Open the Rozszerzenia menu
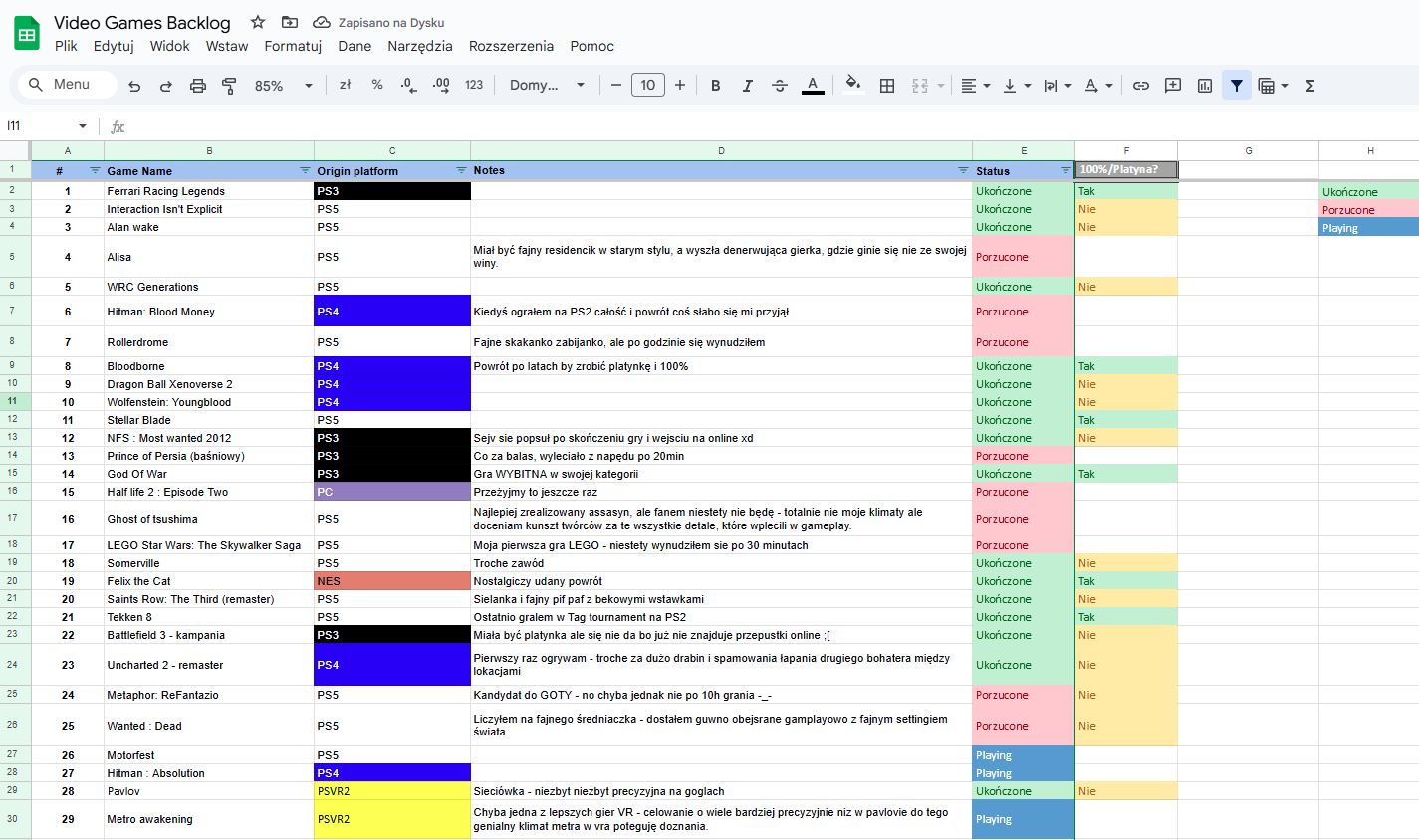1419x840 pixels. [x=511, y=46]
